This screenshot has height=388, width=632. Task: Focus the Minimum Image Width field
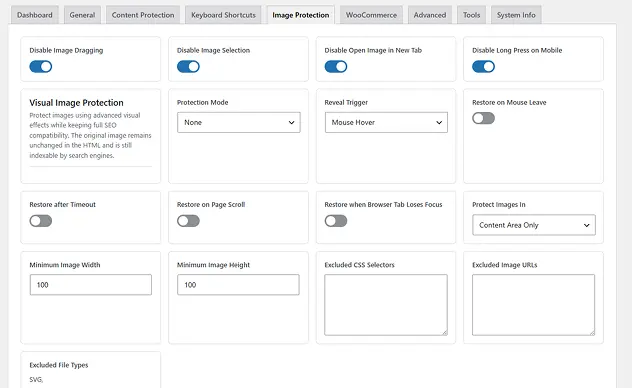click(91, 285)
